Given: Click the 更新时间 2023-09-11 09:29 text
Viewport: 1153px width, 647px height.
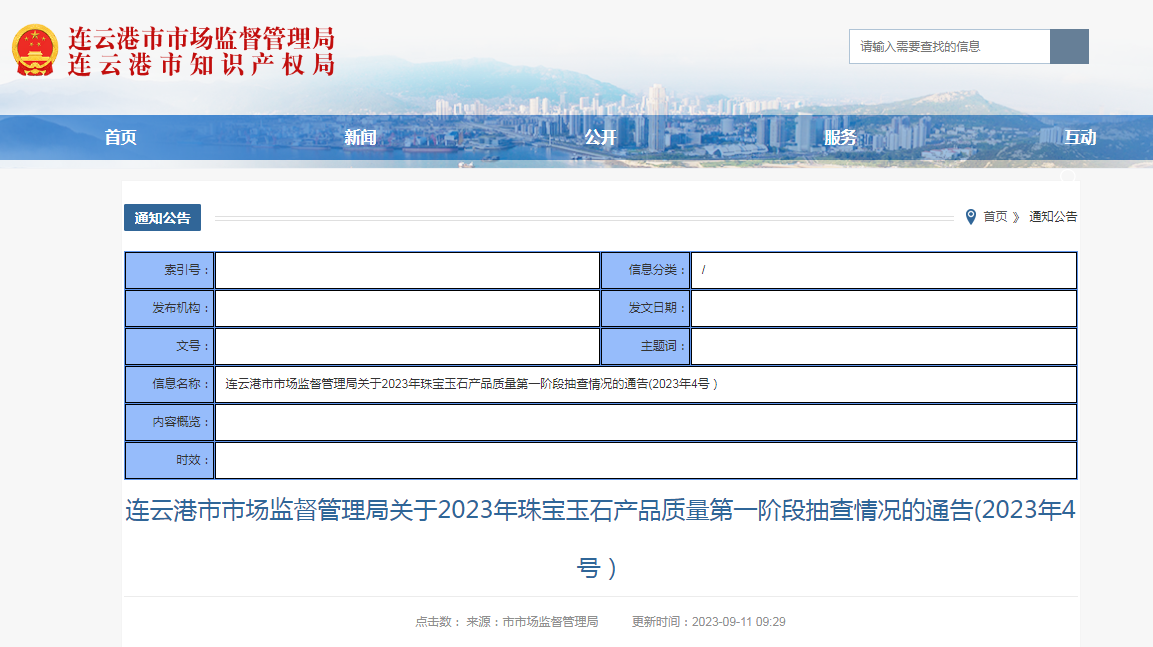Looking at the screenshot, I should tap(709, 622).
